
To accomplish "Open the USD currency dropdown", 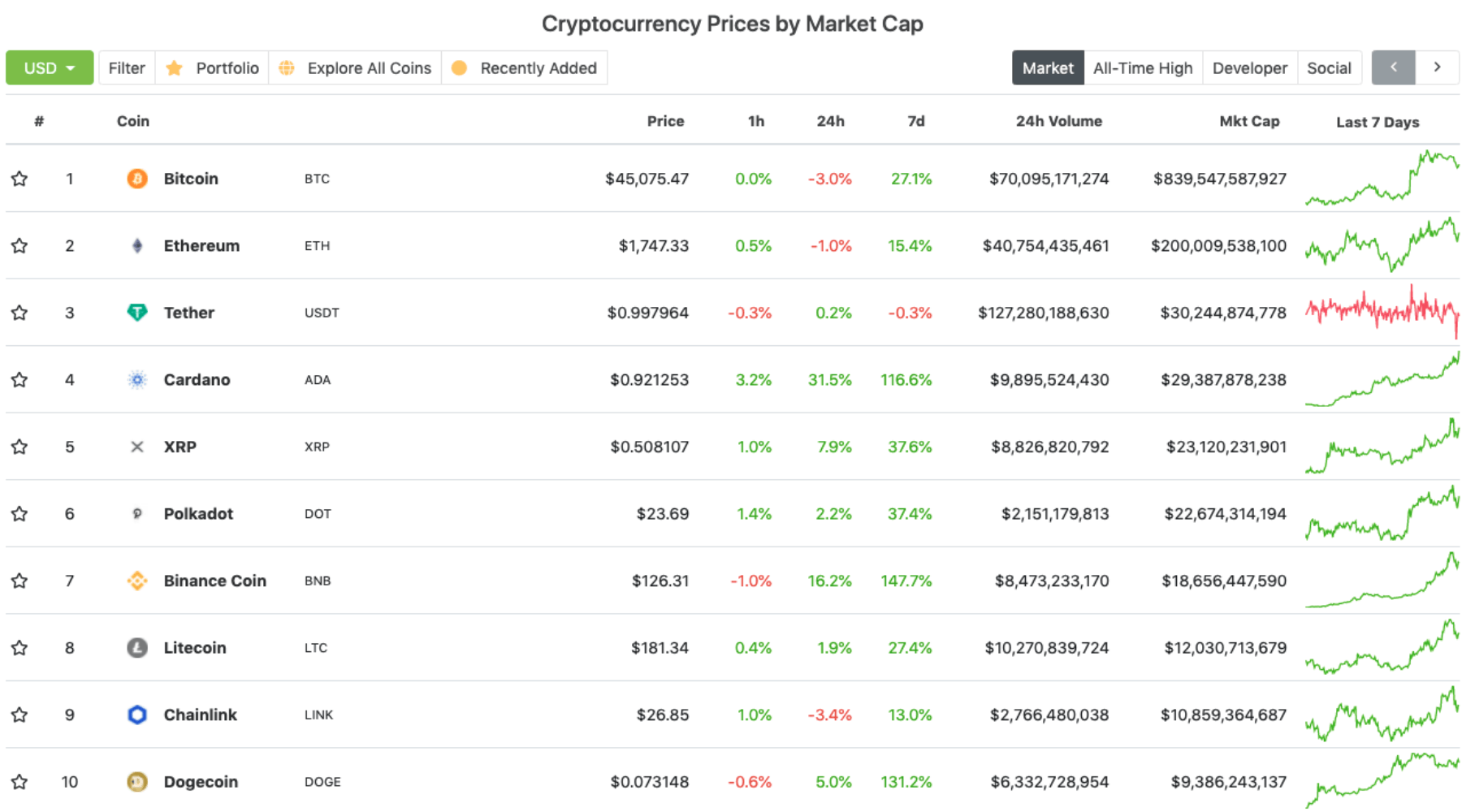I will click(50, 68).
